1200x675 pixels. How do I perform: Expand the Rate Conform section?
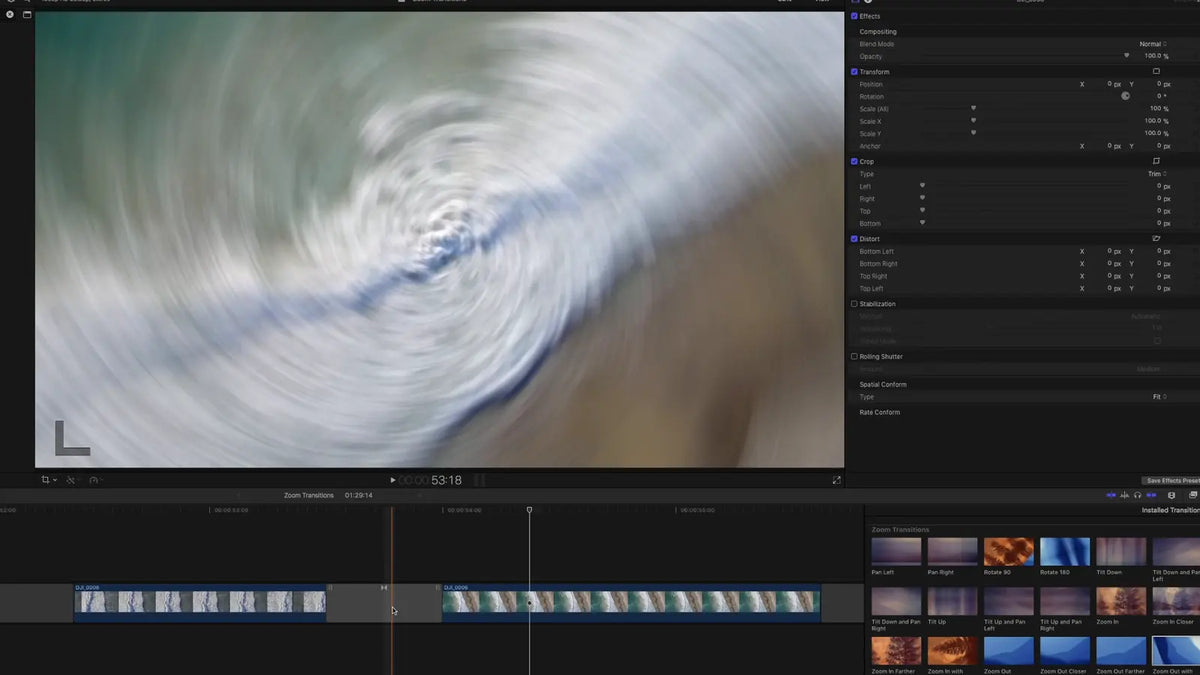point(880,412)
